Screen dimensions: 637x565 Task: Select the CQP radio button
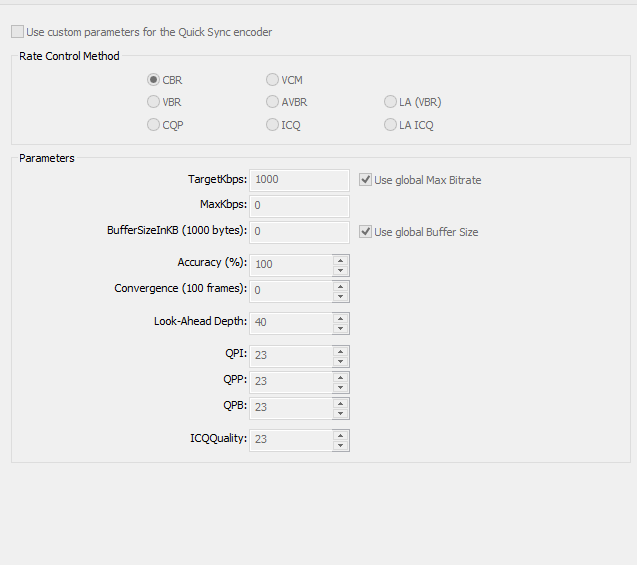click(x=153, y=124)
